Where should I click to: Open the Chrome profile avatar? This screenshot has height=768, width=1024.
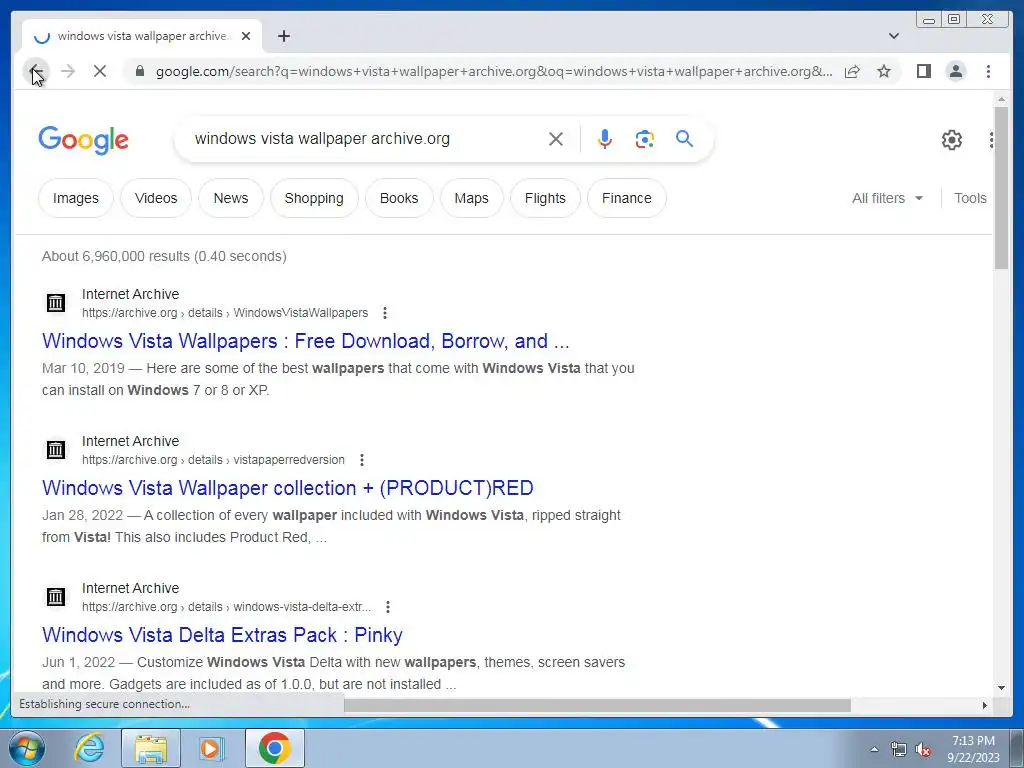(x=955, y=71)
